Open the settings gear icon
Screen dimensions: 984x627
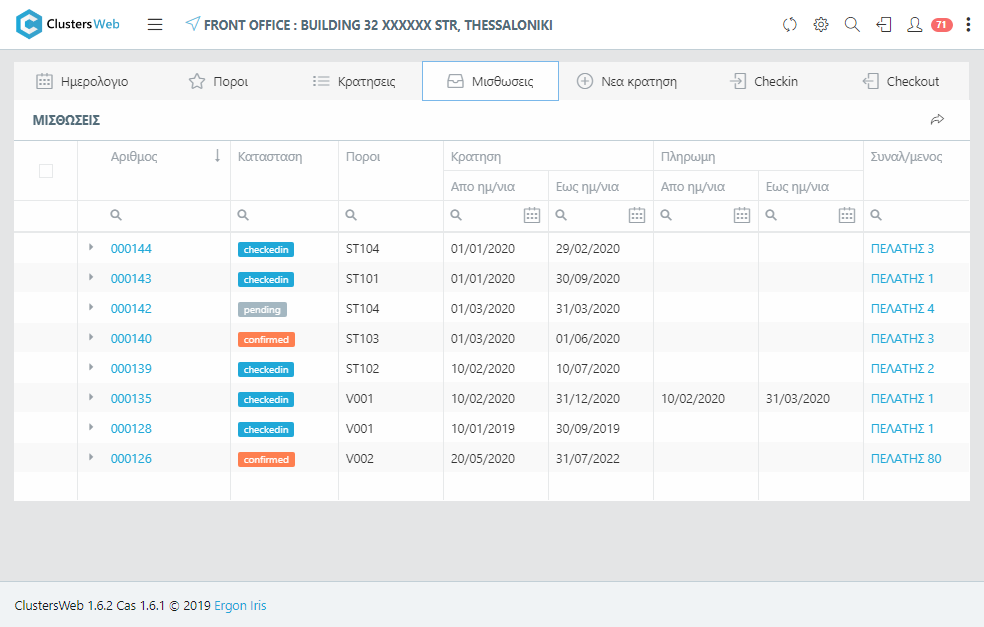coord(821,25)
